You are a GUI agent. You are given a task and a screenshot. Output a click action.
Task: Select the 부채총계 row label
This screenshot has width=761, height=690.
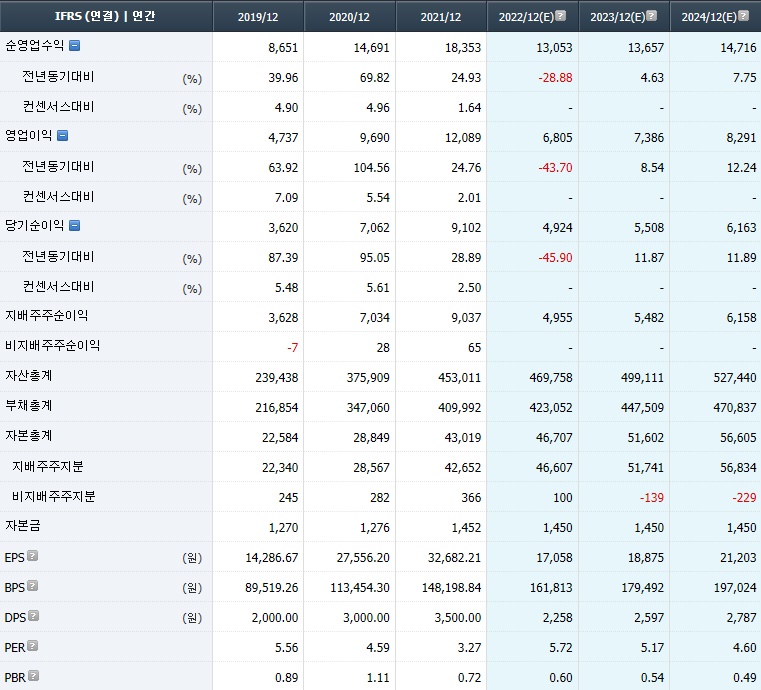click(29, 406)
